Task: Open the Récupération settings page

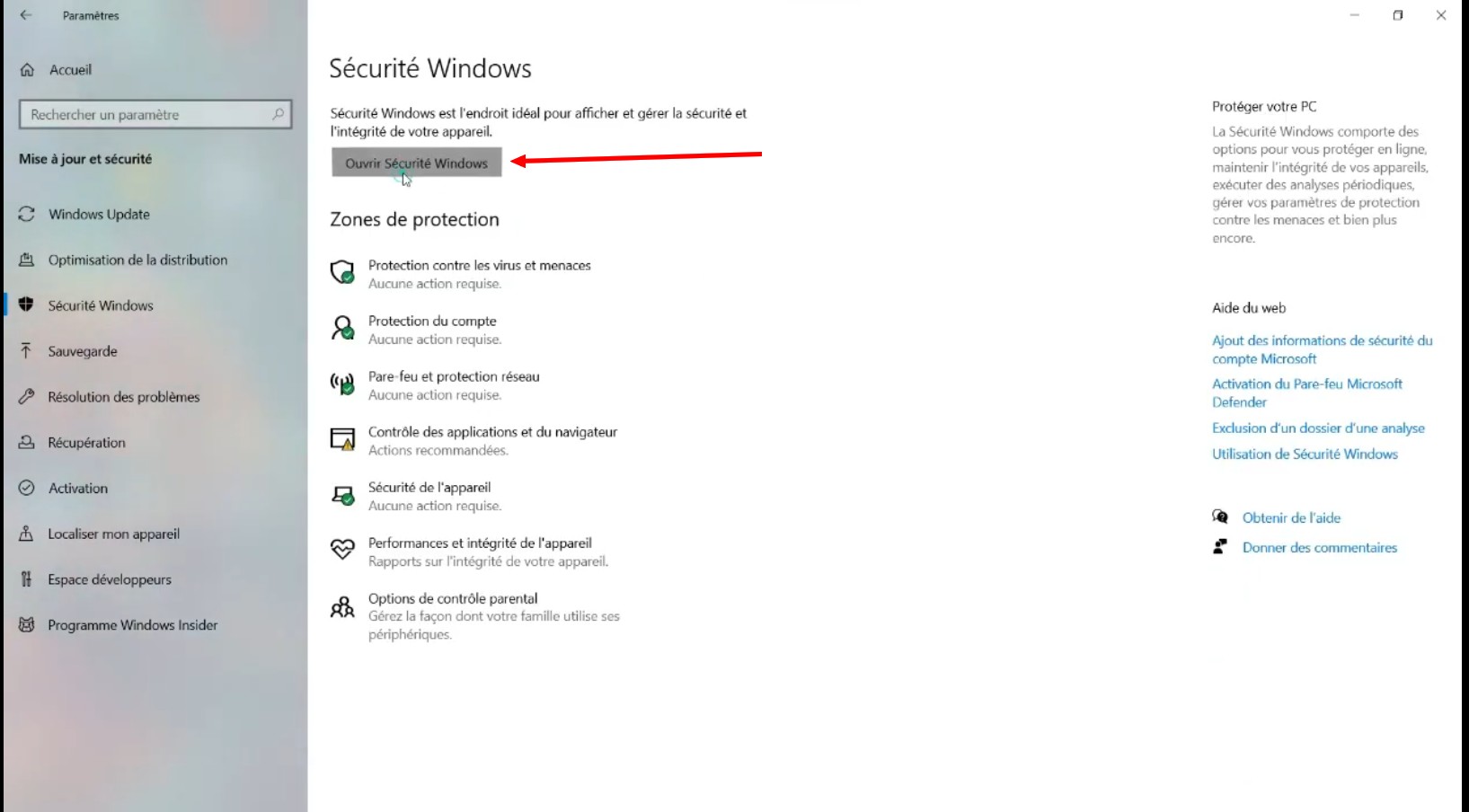Action: pyautogui.click(x=86, y=443)
